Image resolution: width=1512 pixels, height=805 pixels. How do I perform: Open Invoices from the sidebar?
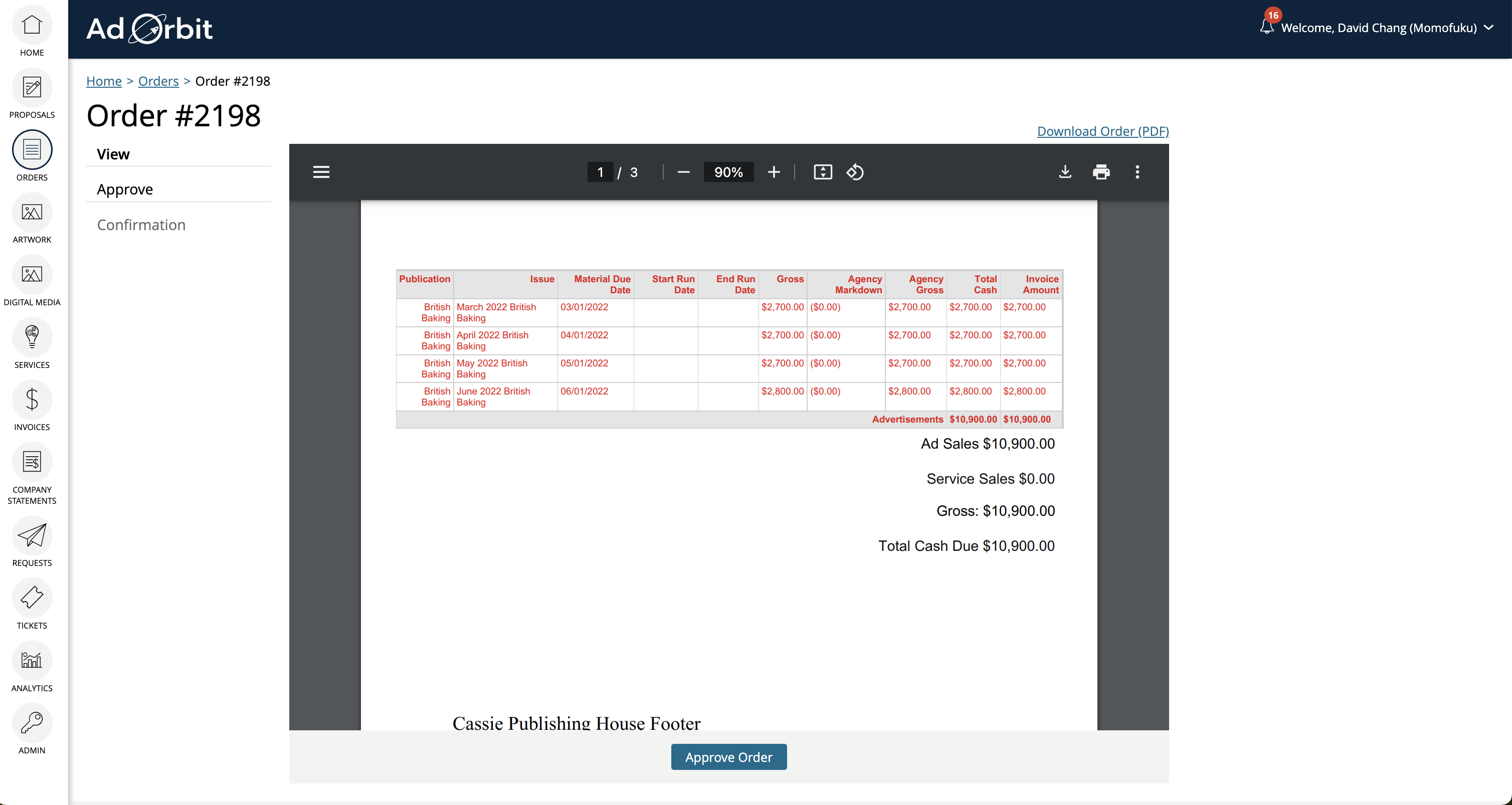pyautogui.click(x=32, y=400)
